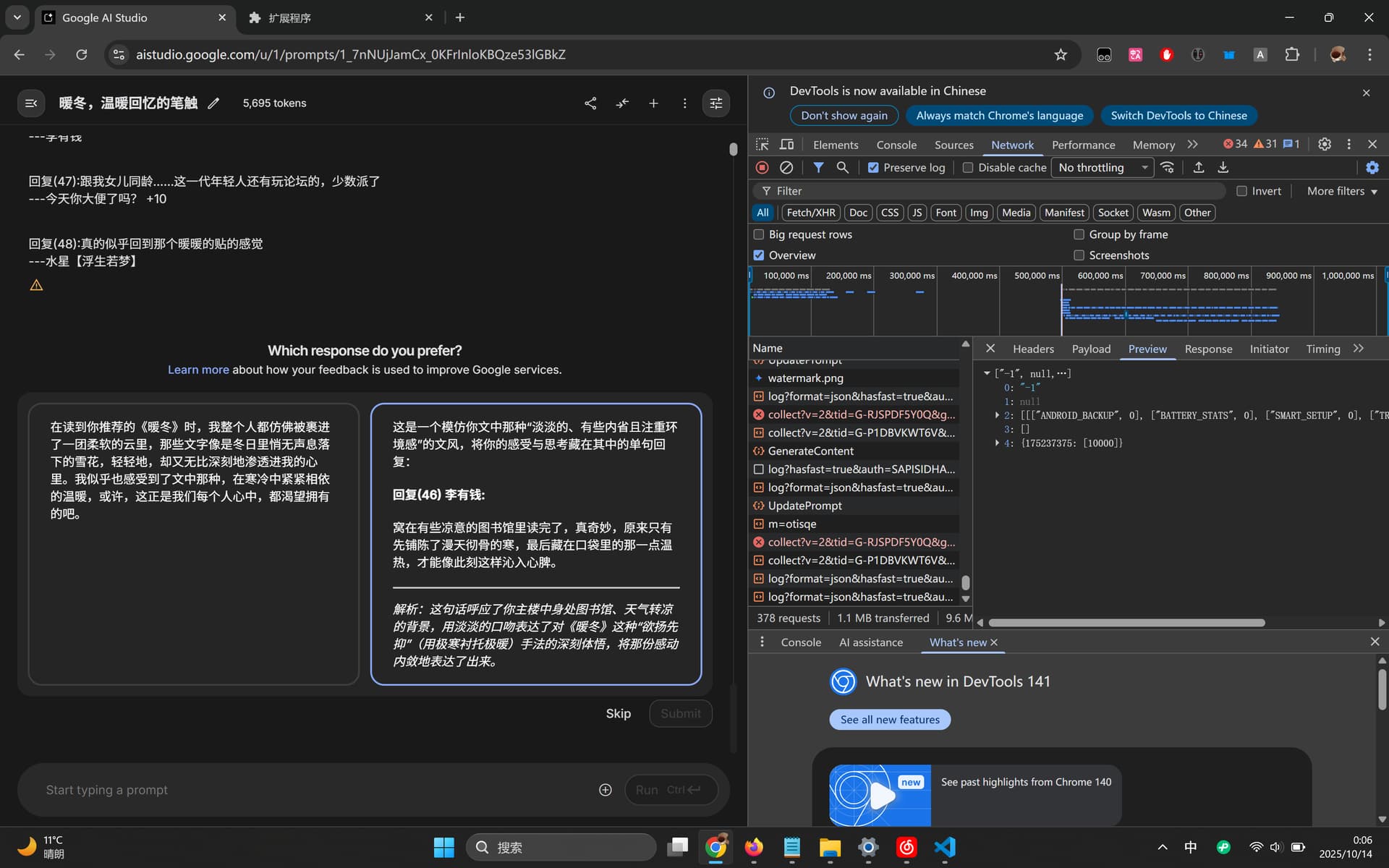This screenshot has width=1389, height=868.
Task: Expand the More filters dropdown
Action: click(1342, 191)
